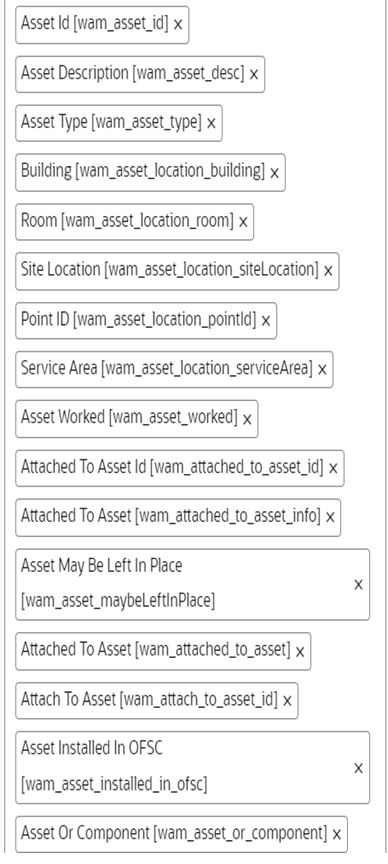Screen dimensions: 388x864
Task: Click the Asset Worked label text
Action: coord(129,418)
